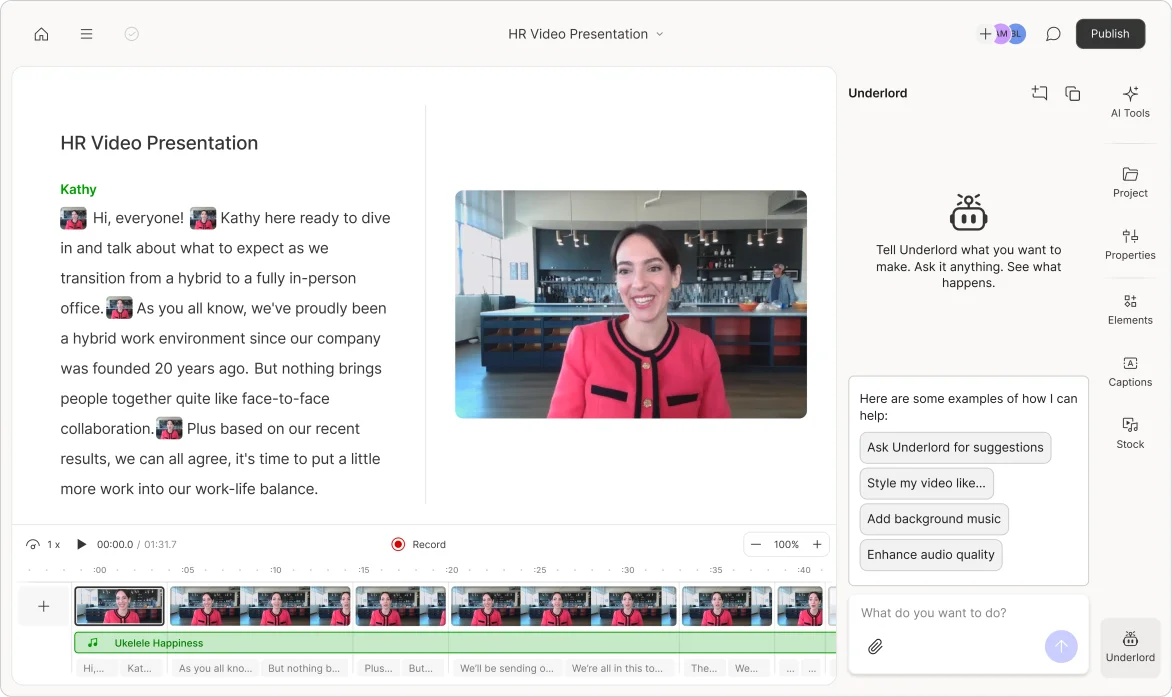Image resolution: width=1172 pixels, height=697 pixels.
Task: Zoom in the timeline with plus
Action: point(817,544)
